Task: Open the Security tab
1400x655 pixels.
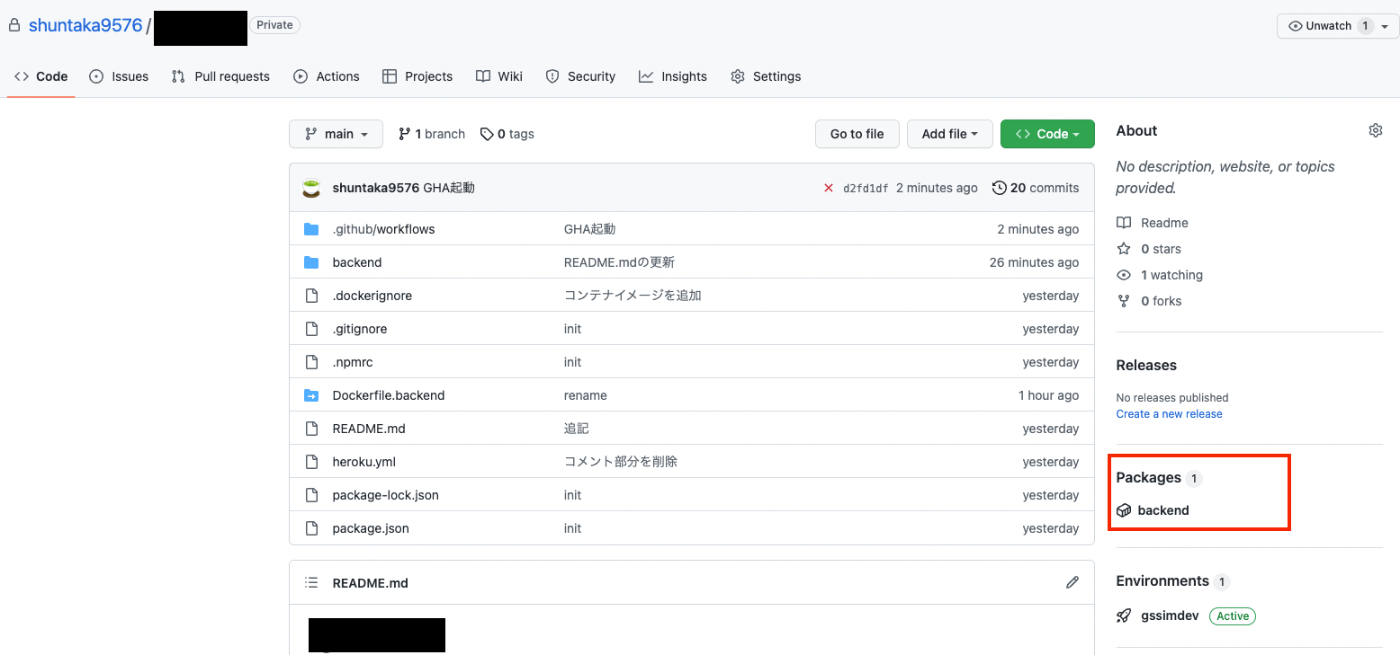Action: [x=580, y=76]
